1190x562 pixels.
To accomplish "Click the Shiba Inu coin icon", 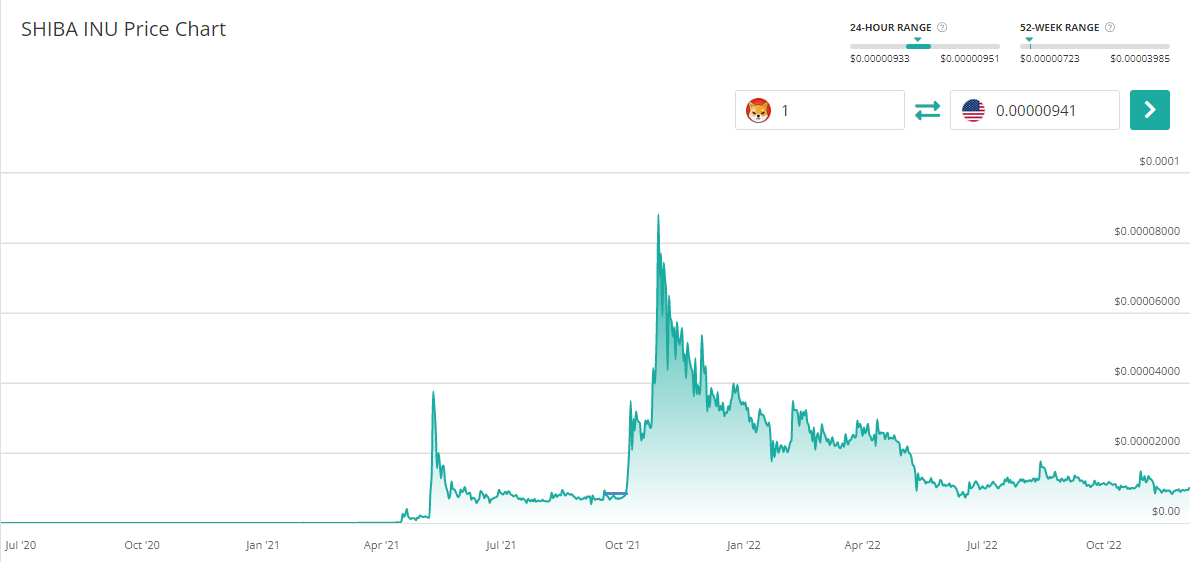I will 759,110.
